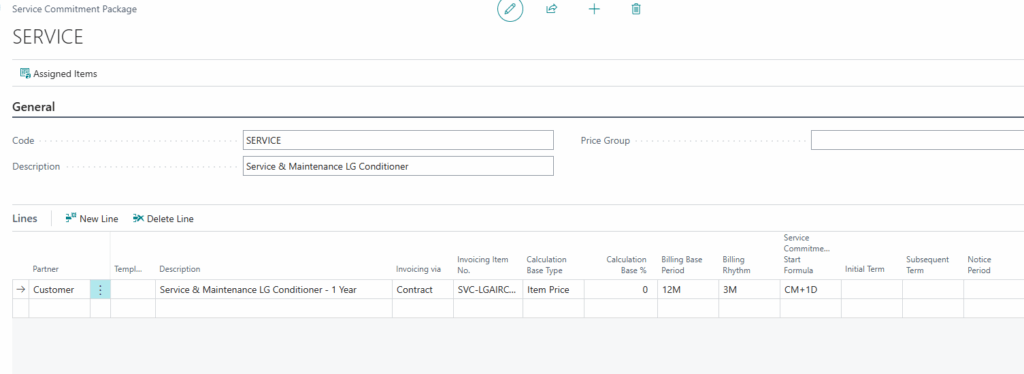
Task: Click the share icon in header
Action: pos(551,9)
